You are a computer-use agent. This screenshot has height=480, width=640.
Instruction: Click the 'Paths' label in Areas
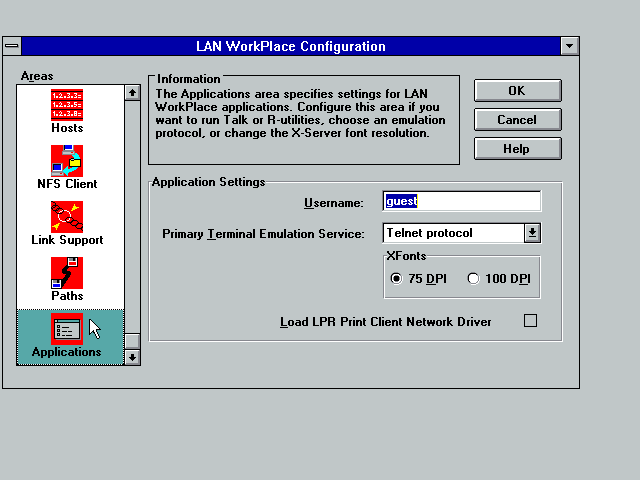[x=67, y=296]
